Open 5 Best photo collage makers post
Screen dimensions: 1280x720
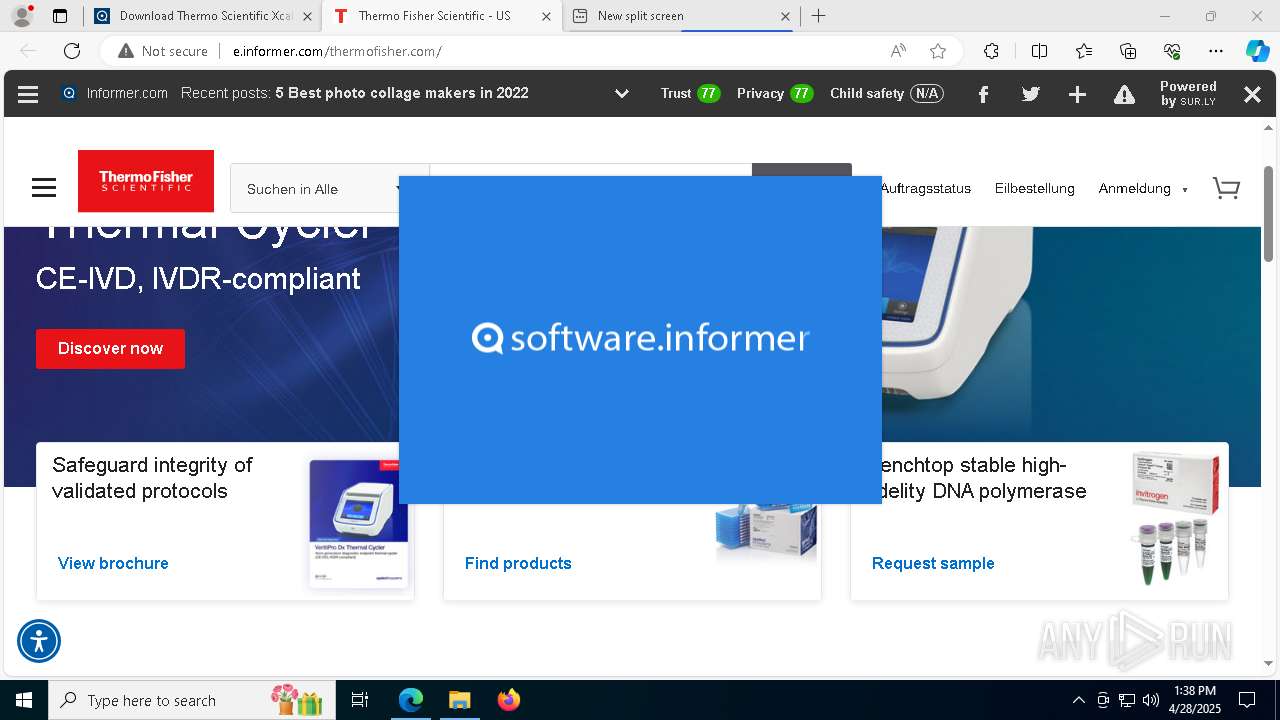tap(402, 93)
